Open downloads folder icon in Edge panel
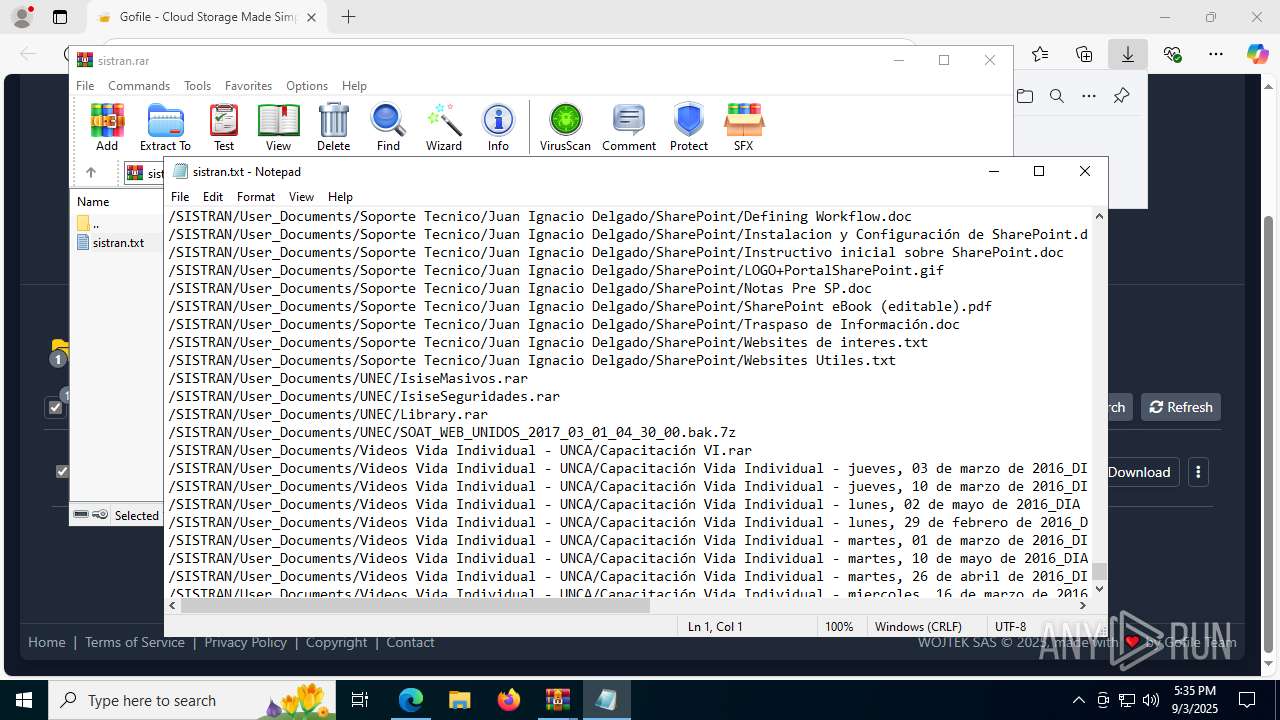Image resolution: width=1280 pixels, height=720 pixels. click(x=1025, y=96)
